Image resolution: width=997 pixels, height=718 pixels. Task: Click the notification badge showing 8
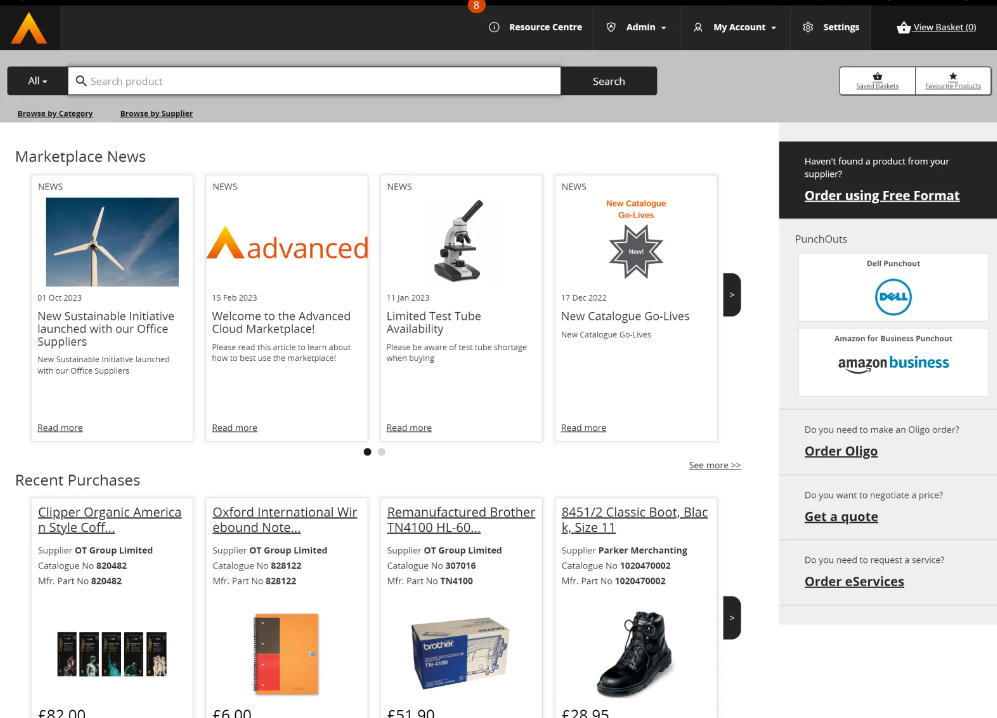(x=476, y=6)
